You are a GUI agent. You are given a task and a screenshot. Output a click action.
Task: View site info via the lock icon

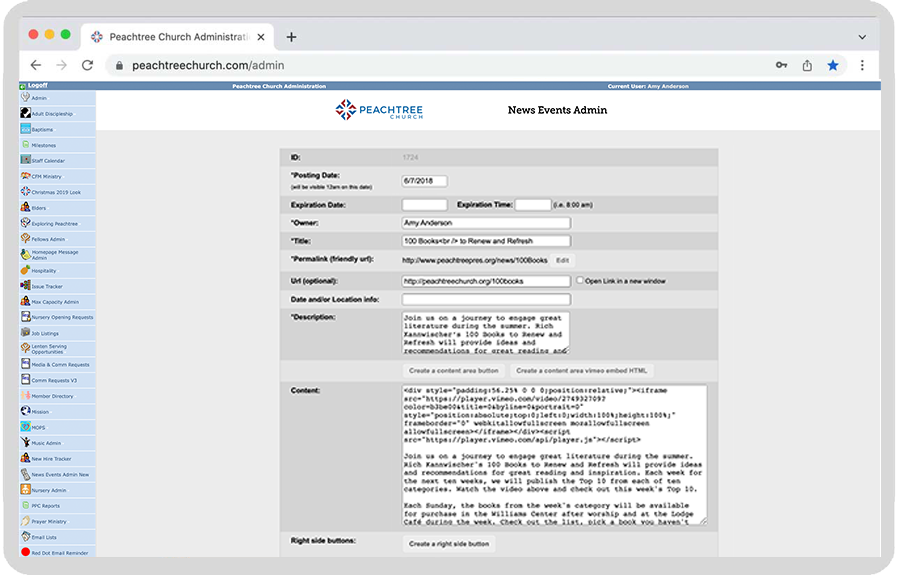tap(119, 65)
